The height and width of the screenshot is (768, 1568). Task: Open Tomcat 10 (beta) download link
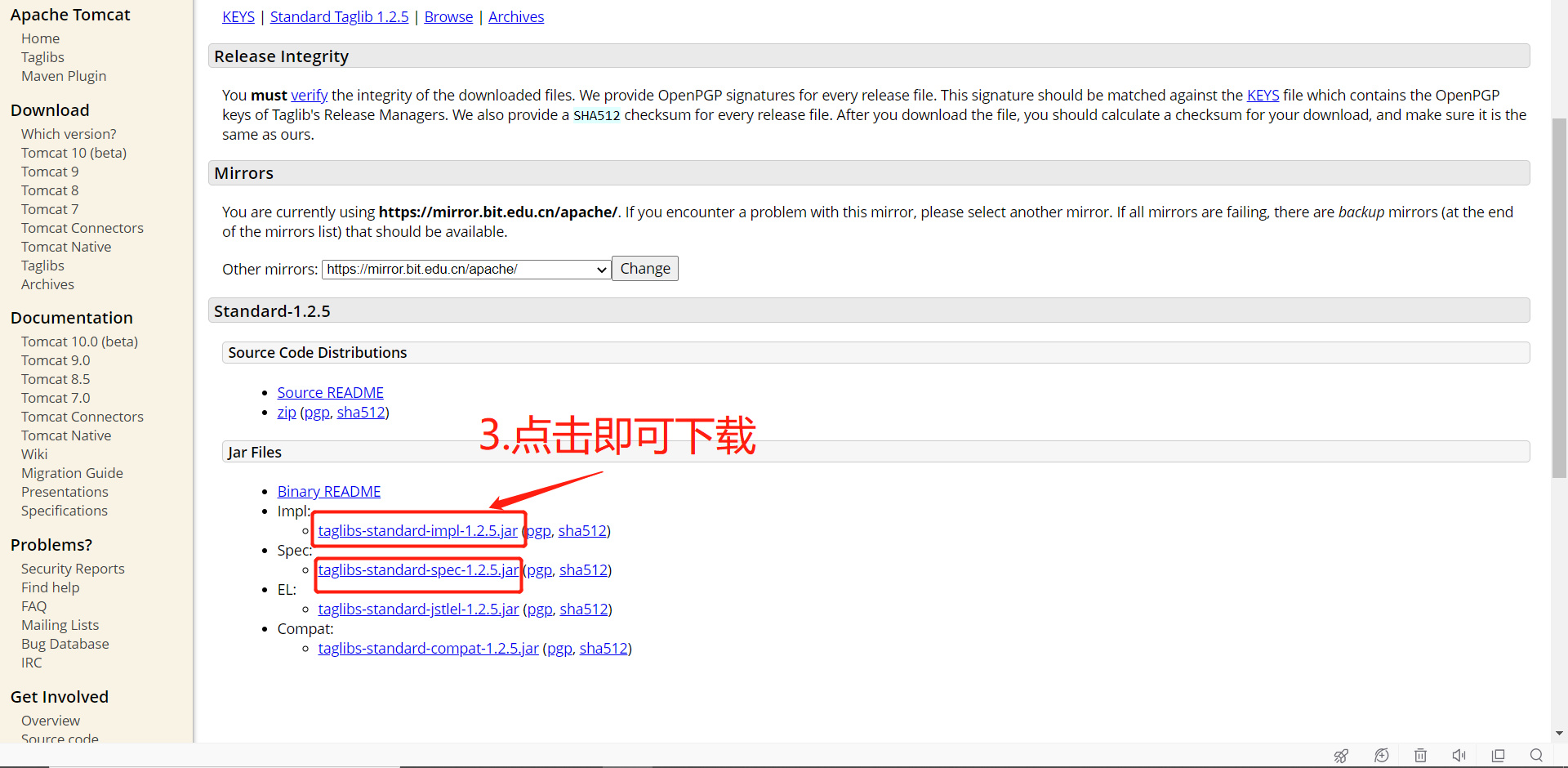(73, 153)
